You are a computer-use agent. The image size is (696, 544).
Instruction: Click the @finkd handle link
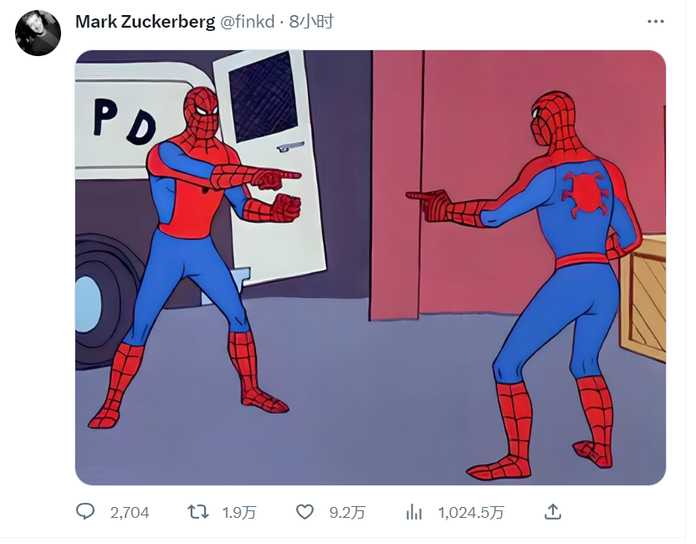pyautogui.click(x=247, y=21)
